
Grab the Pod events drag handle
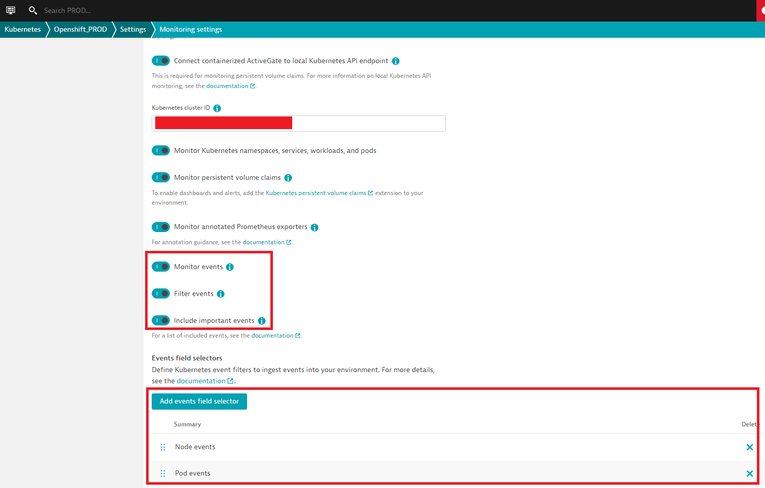point(163,473)
